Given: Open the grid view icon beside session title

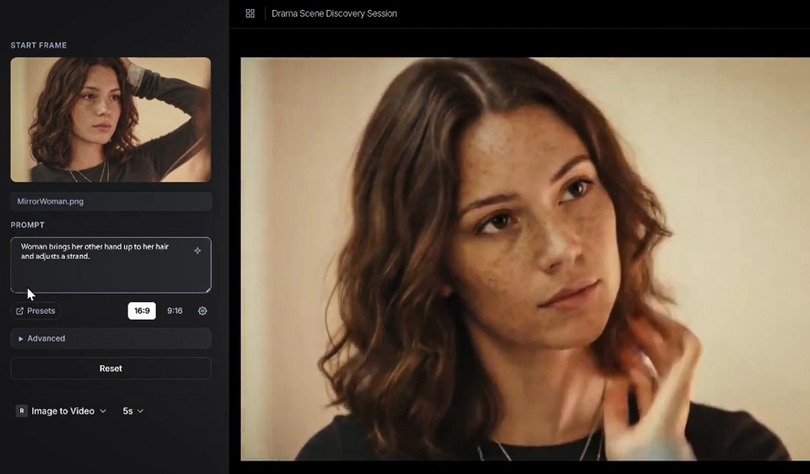Looking at the screenshot, I should click(250, 14).
